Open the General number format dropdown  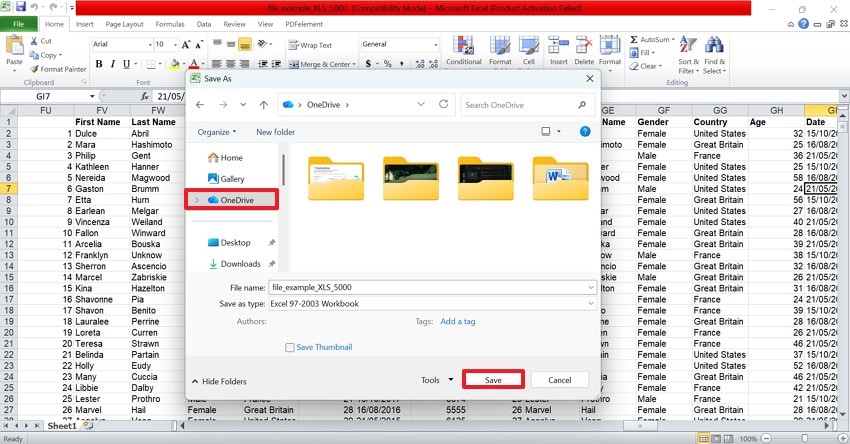(x=435, y=44)
